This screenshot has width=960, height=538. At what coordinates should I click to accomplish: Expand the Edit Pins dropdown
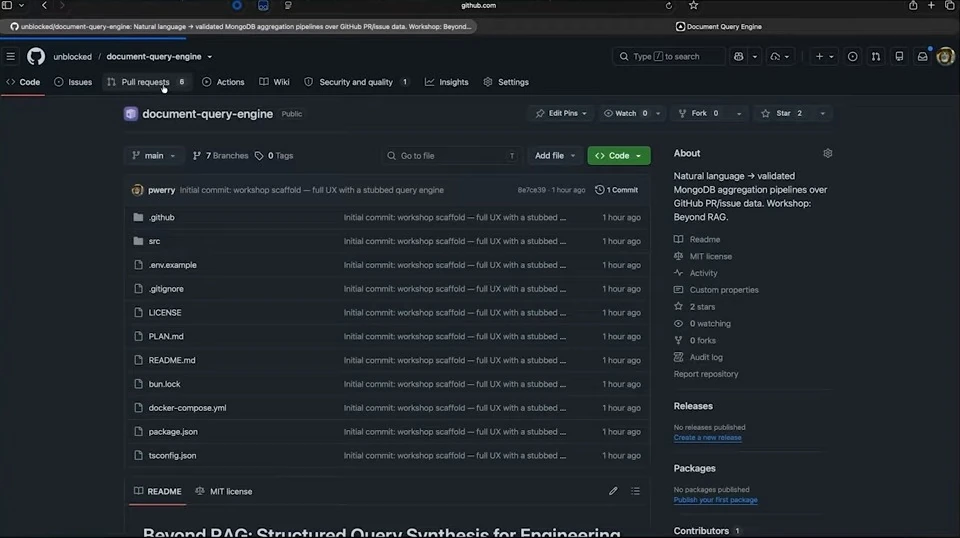coord(561,113)
